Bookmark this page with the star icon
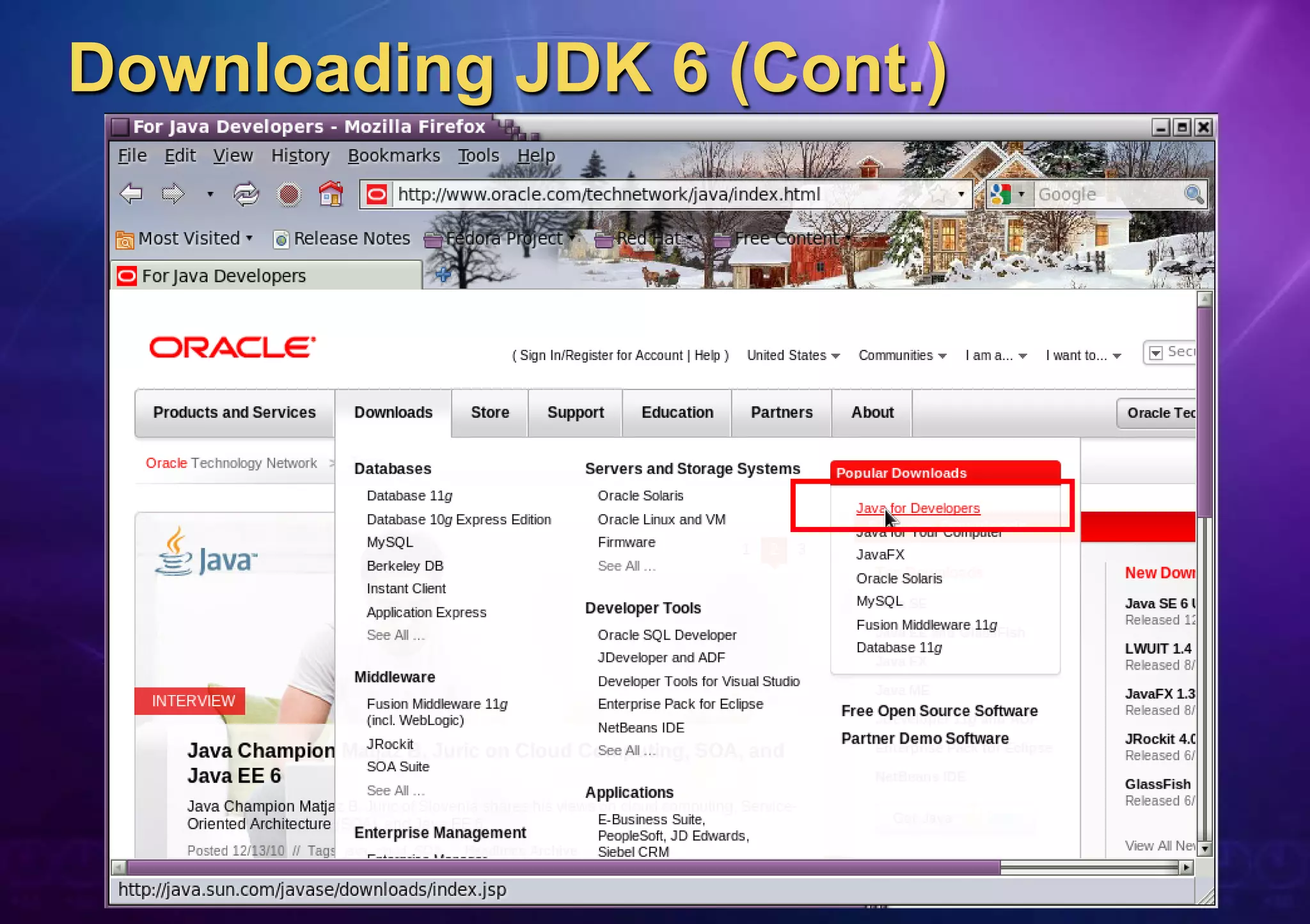 point(939,194)
